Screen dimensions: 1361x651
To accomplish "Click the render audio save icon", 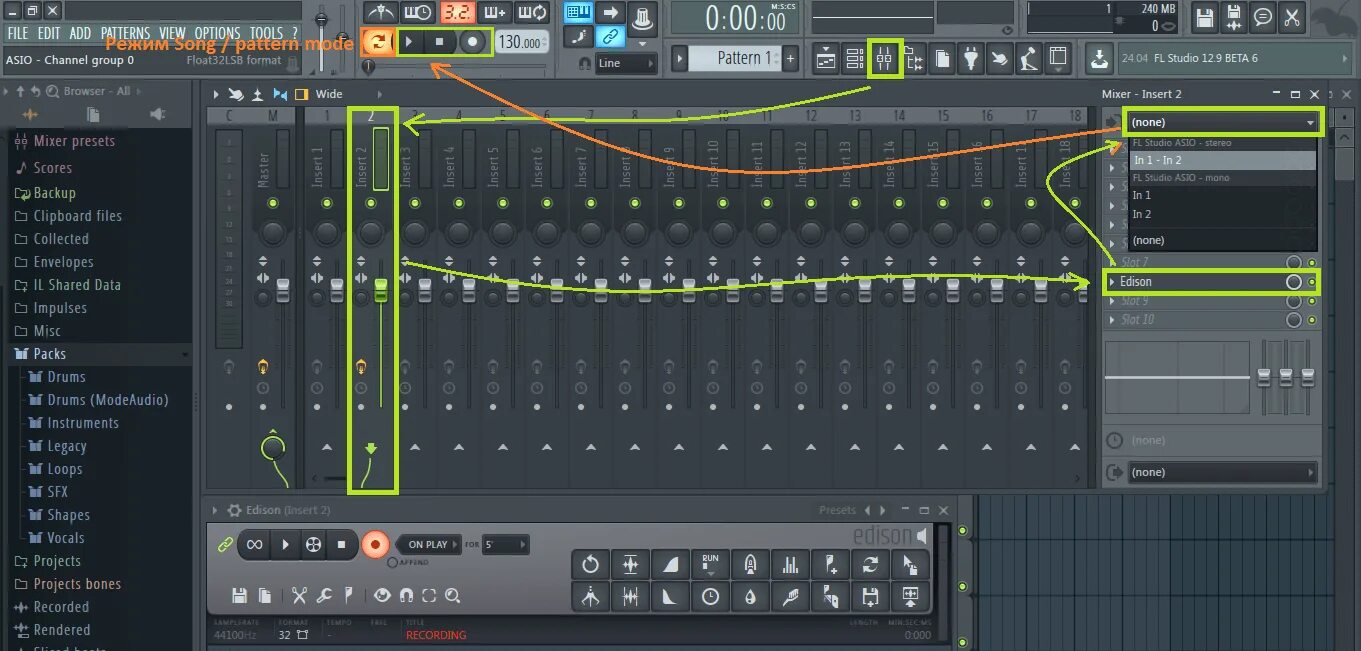I will click(1234, 16).
